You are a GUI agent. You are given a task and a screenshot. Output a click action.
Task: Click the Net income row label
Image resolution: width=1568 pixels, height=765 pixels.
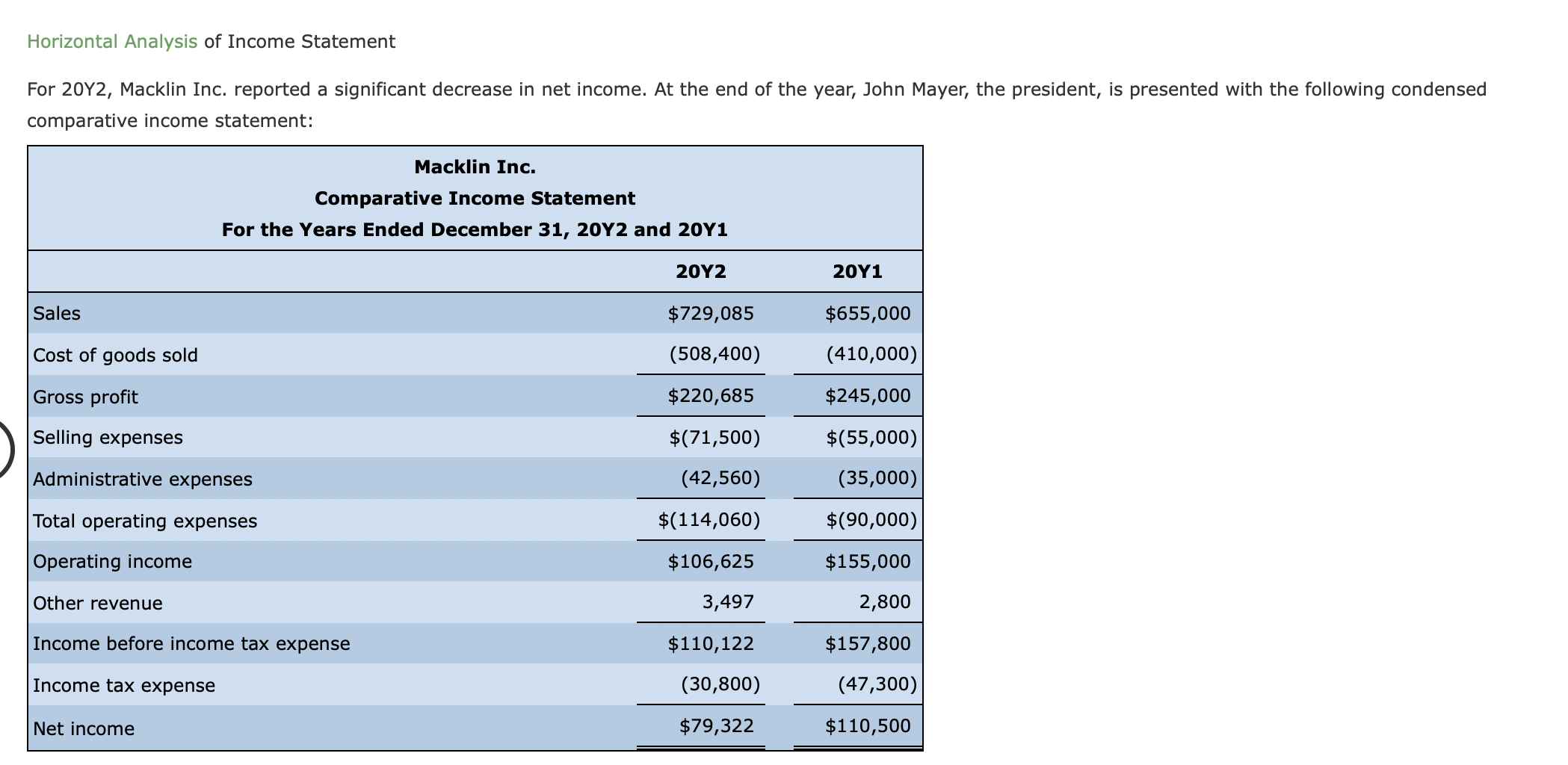[x=83, y=728]
